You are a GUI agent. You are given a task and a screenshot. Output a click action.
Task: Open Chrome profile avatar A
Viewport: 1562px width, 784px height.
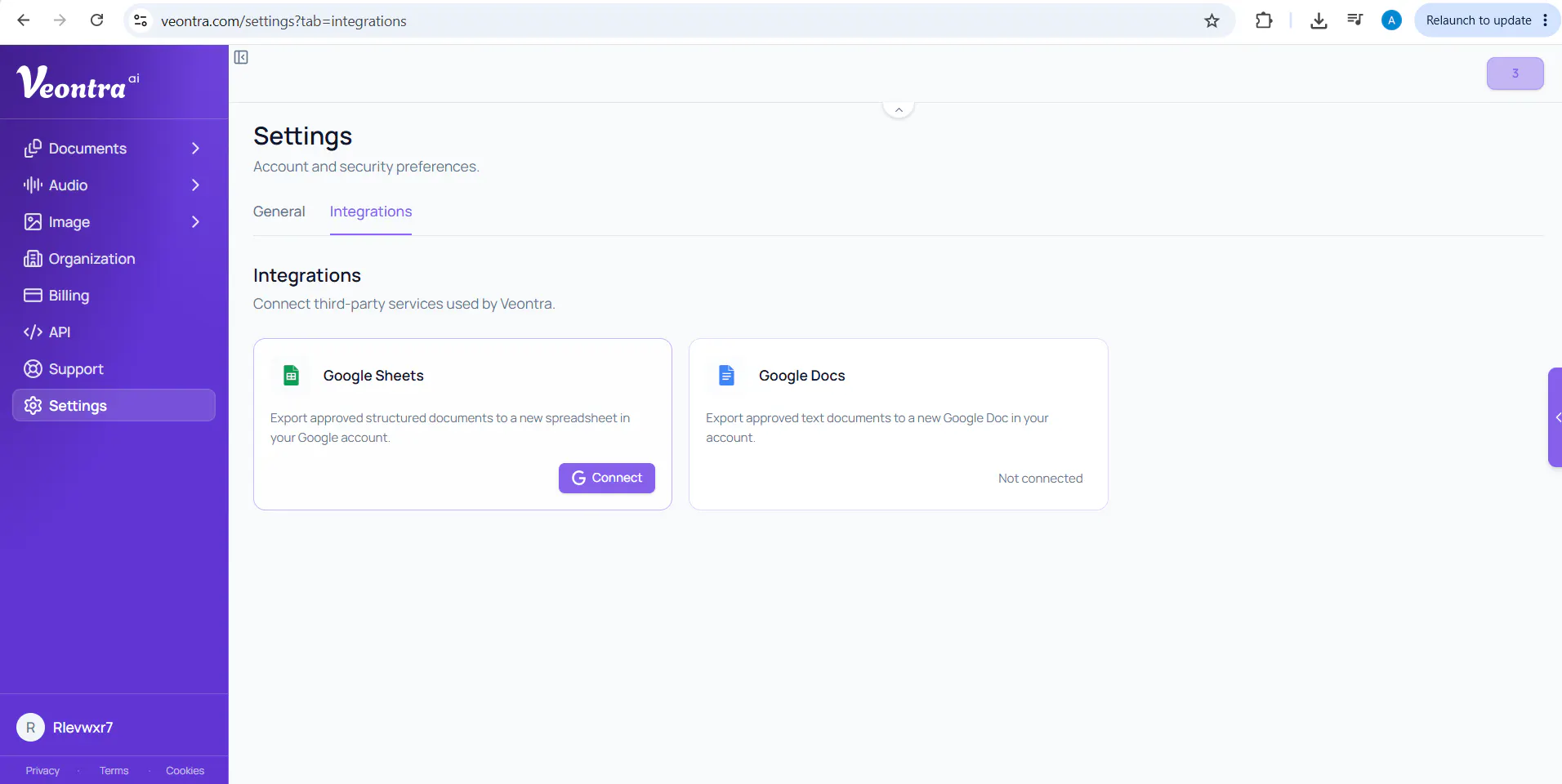(x=1391, y=20)
